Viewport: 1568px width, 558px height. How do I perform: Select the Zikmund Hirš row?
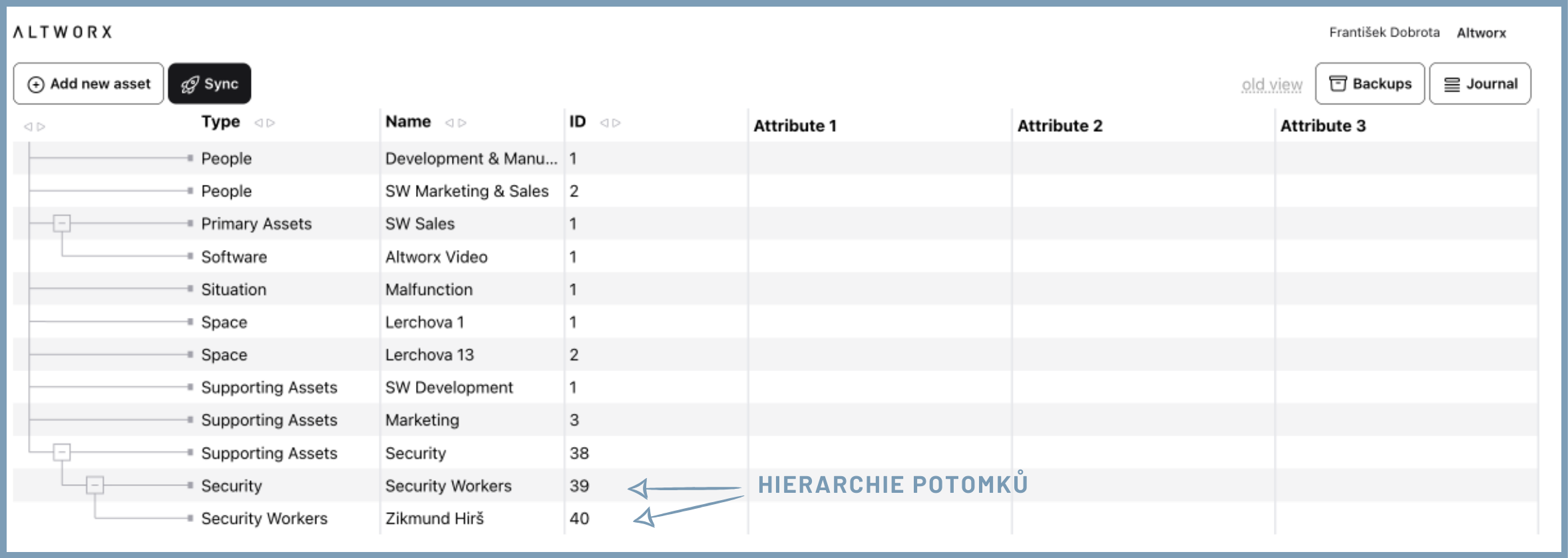click(x=434, y=518)
